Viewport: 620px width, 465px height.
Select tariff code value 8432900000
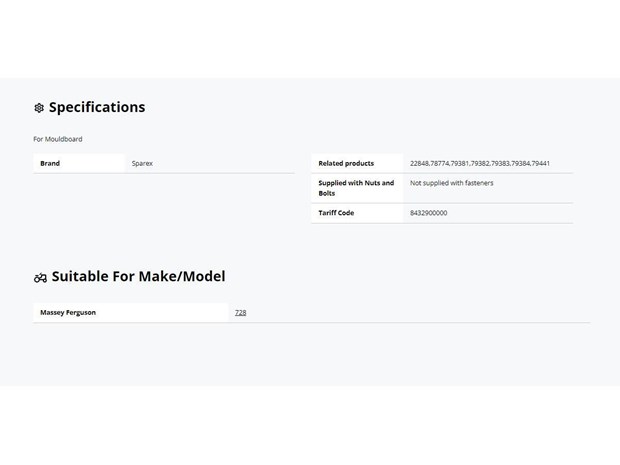coord(429,213)
